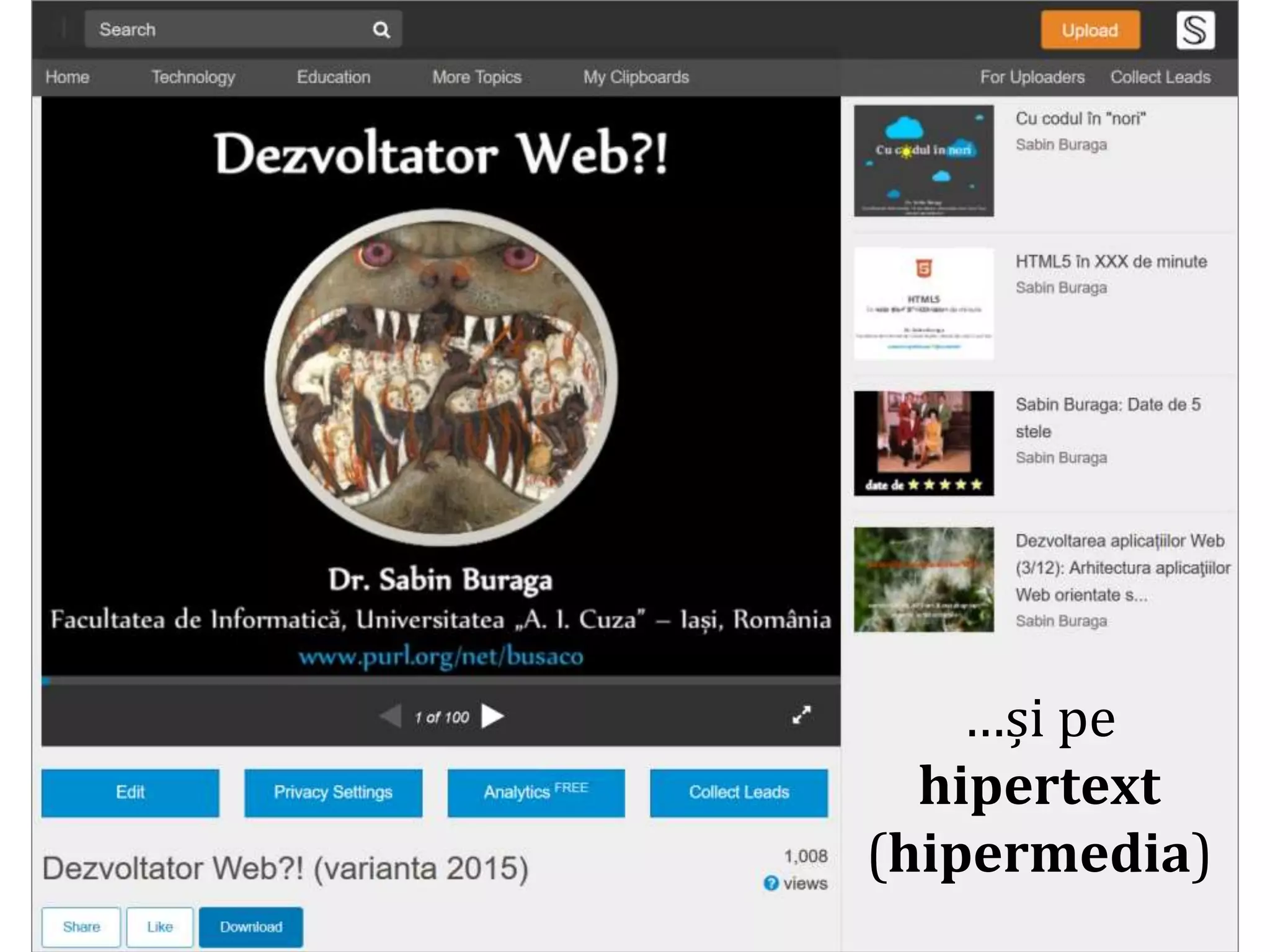This screenshot has width=1270, height=952.
Task: Click the Search input field
Action: tap(243, 29)
